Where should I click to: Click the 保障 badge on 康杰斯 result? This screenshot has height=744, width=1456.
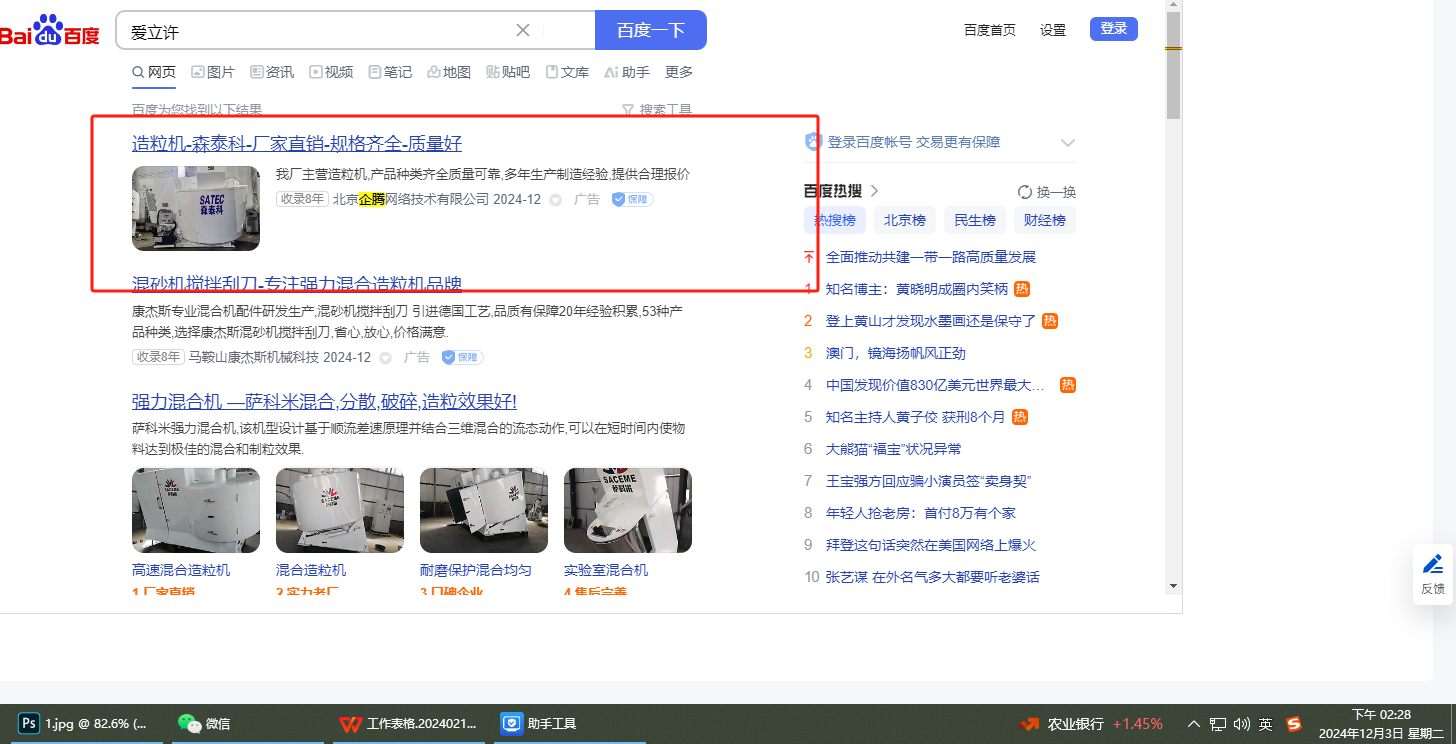pyautogui.click(x=462, y=357)
